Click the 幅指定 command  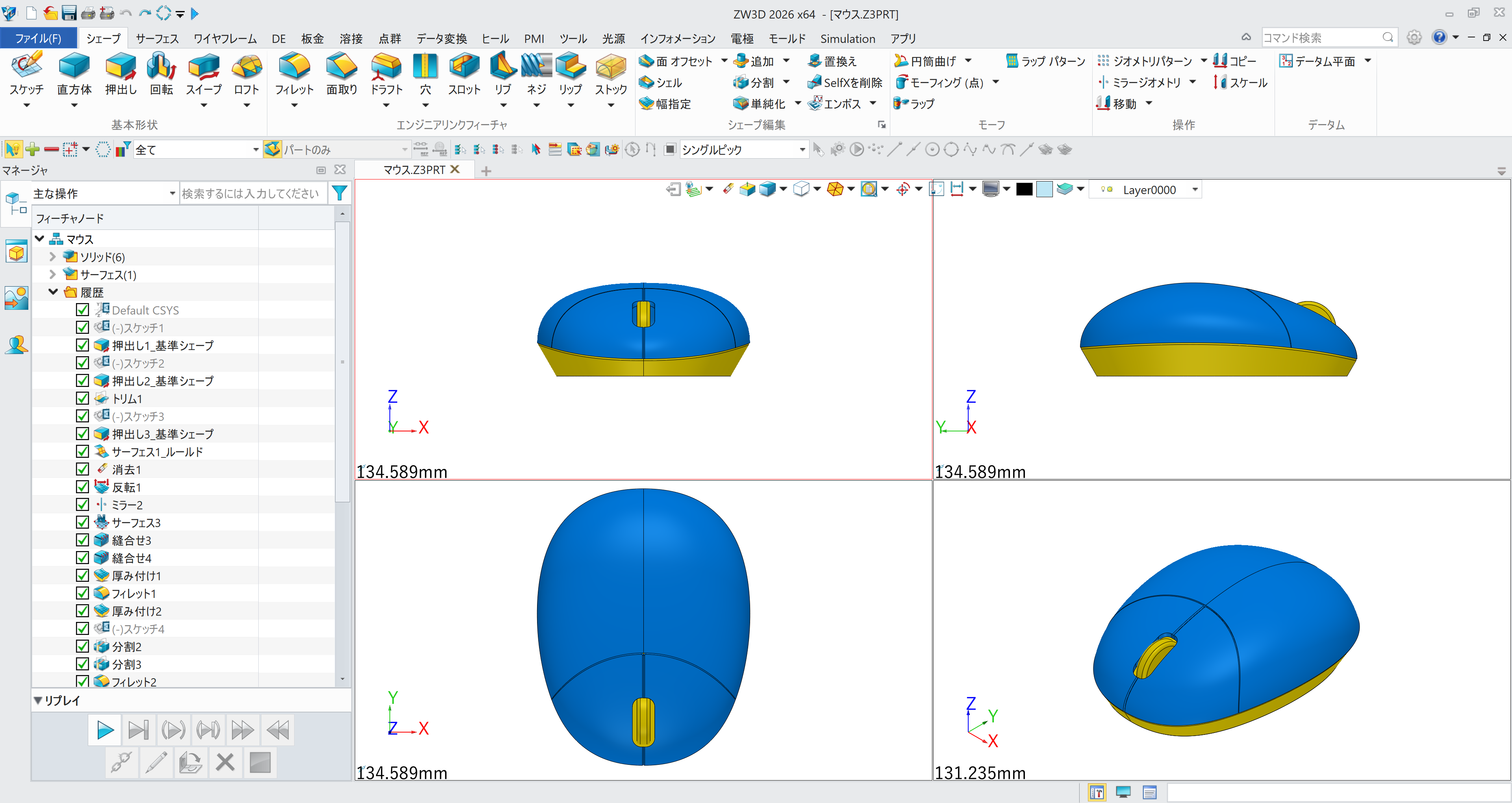tap(665, 104)
